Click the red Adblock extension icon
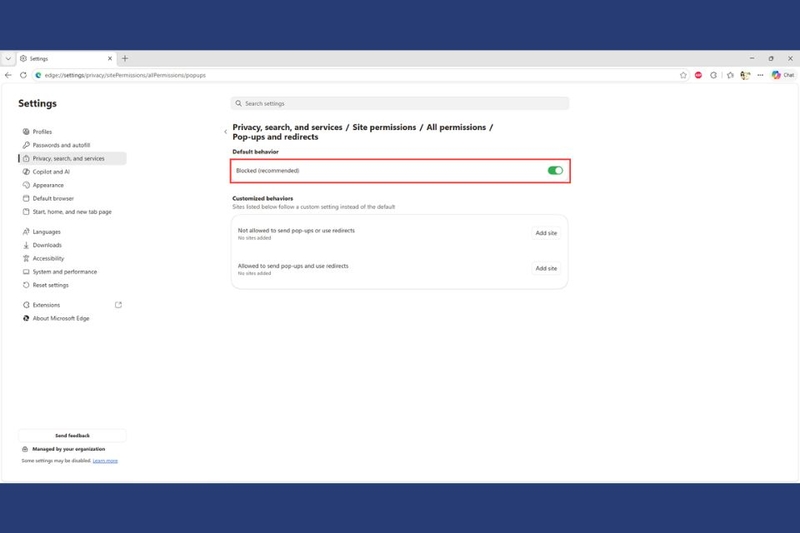800x533 pixels. (698, 75)
